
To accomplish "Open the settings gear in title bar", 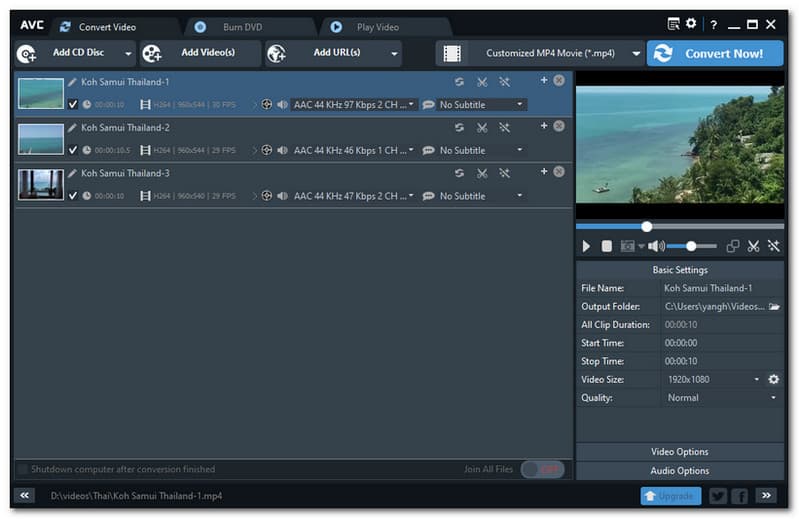I will point(691,24).
